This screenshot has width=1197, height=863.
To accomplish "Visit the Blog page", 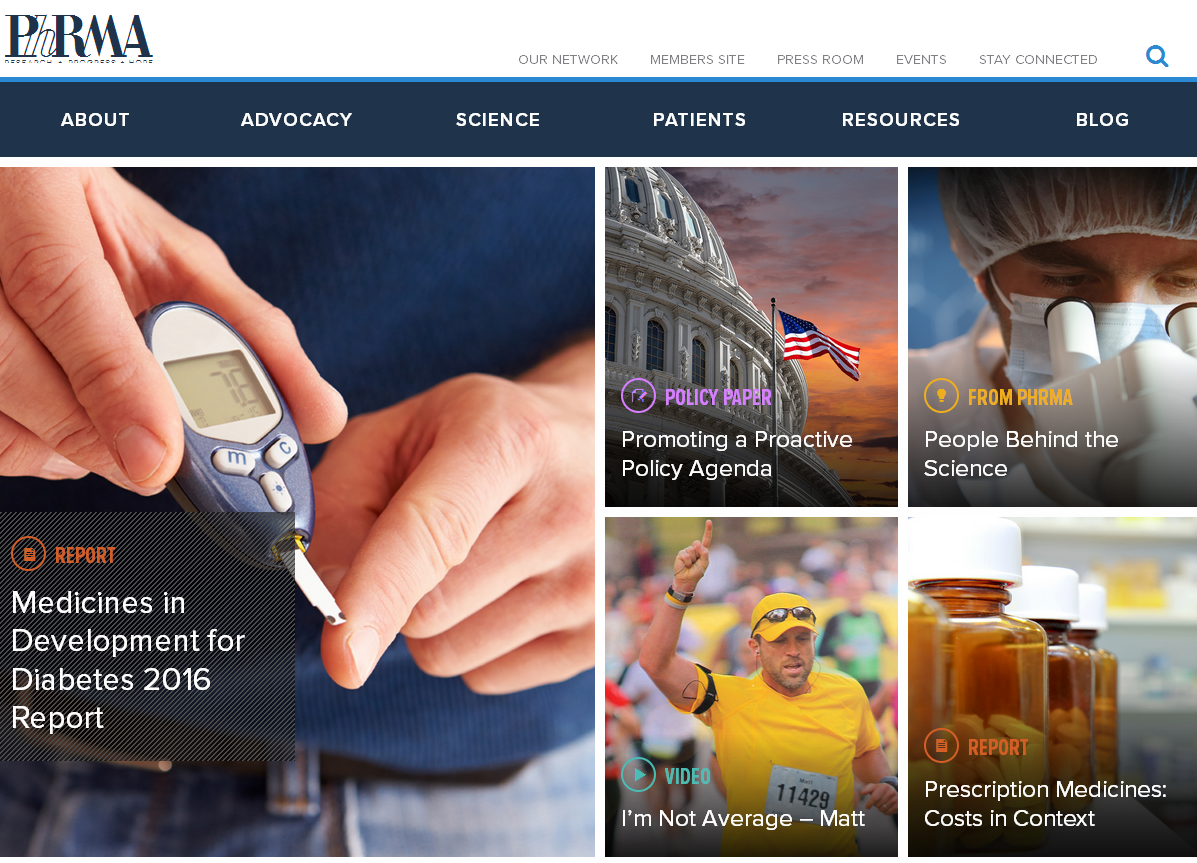I will coord(1102,119).
